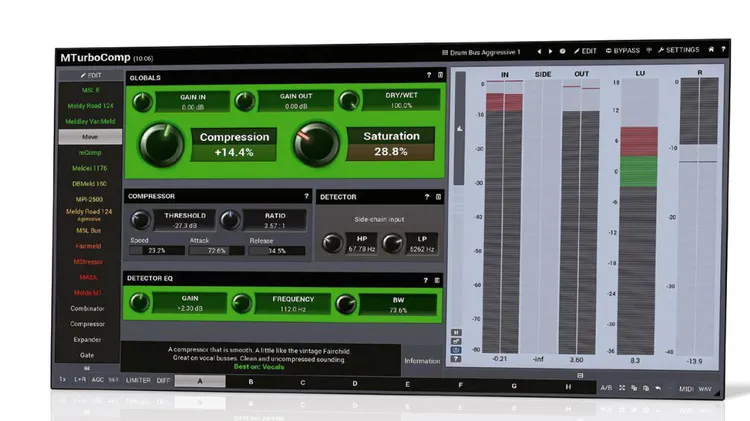This screenshot has height=421, width=750.
Task: Click the previous preset arrow in header
Action: (539, 50)
